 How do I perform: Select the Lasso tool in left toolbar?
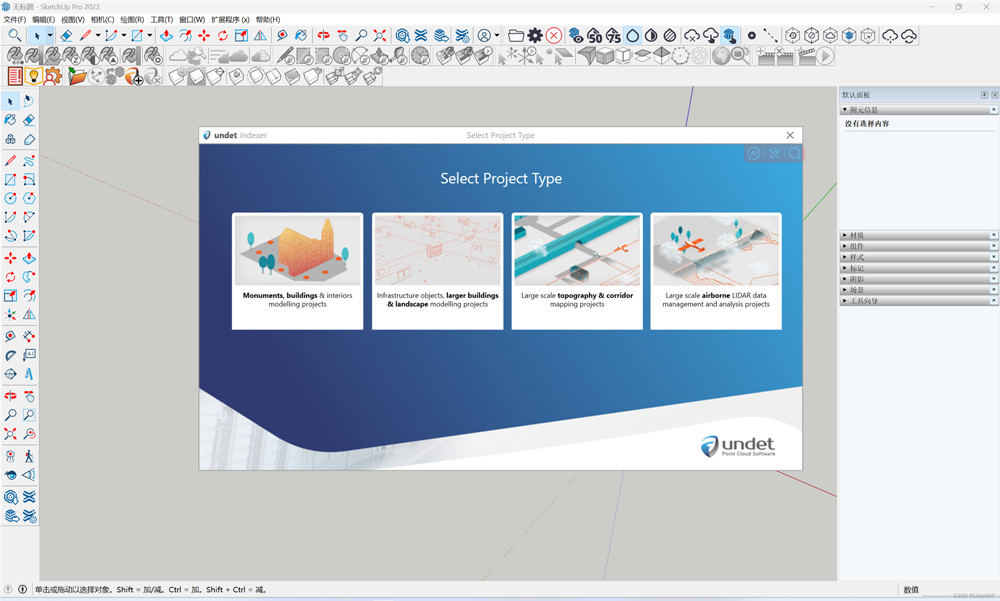(x=29, y=101)
